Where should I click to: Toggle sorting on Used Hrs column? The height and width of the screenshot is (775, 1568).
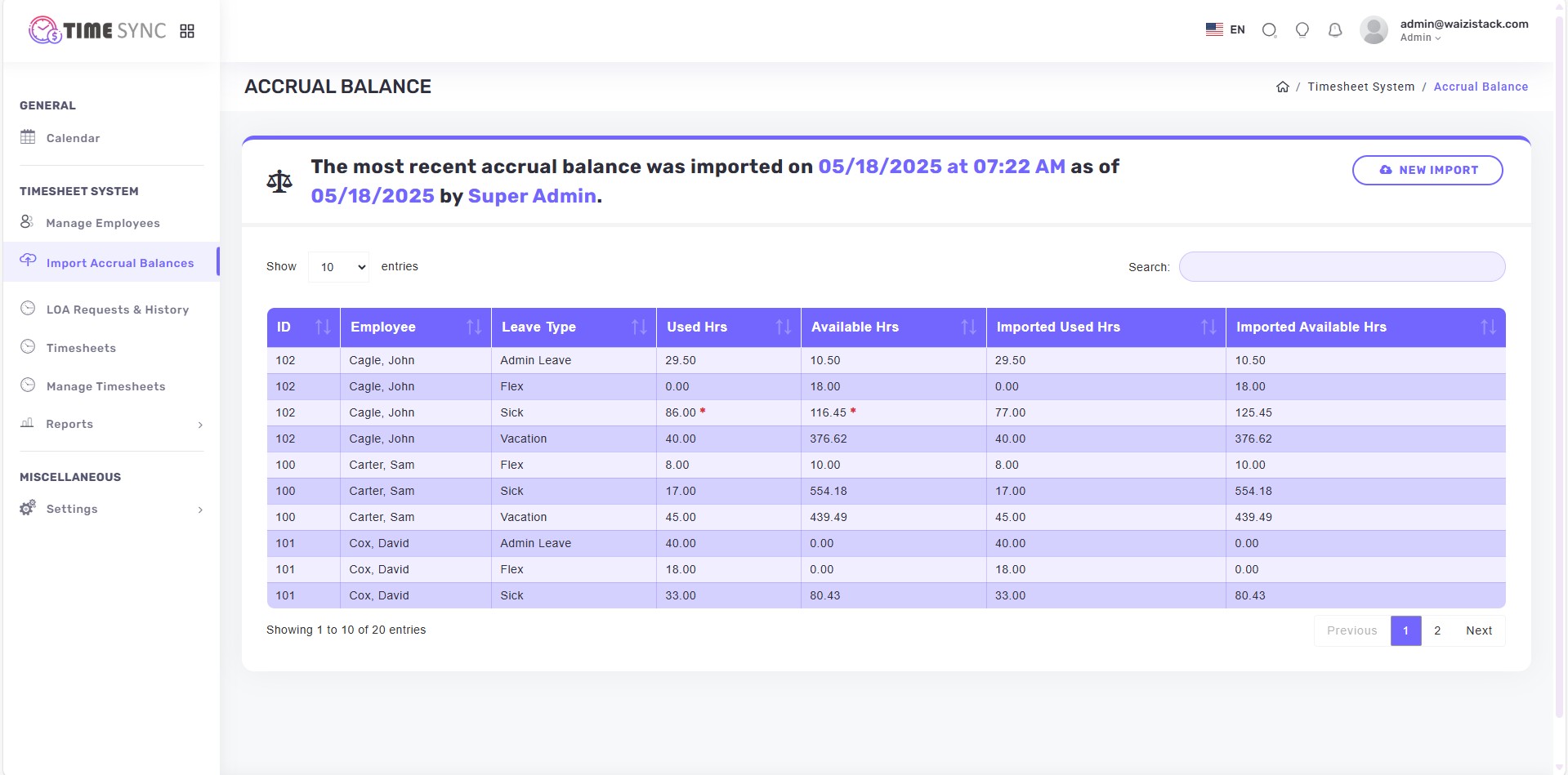tap(784, 327)
